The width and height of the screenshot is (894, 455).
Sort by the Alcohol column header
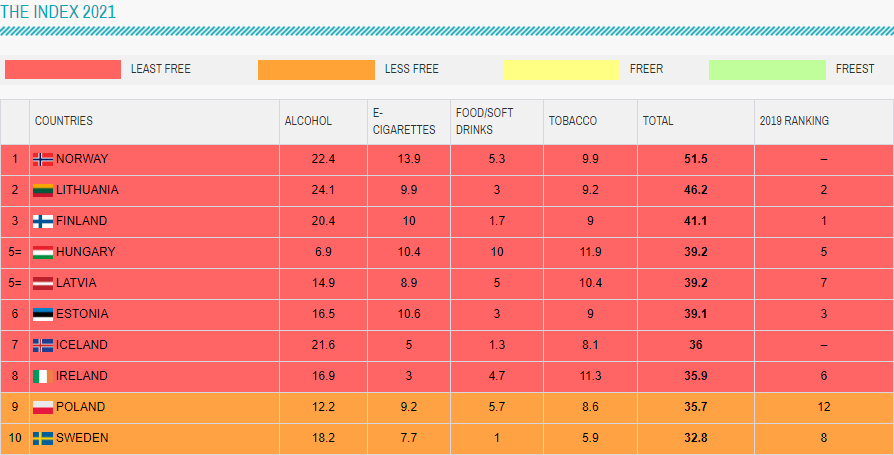click(x=308, y=121)
